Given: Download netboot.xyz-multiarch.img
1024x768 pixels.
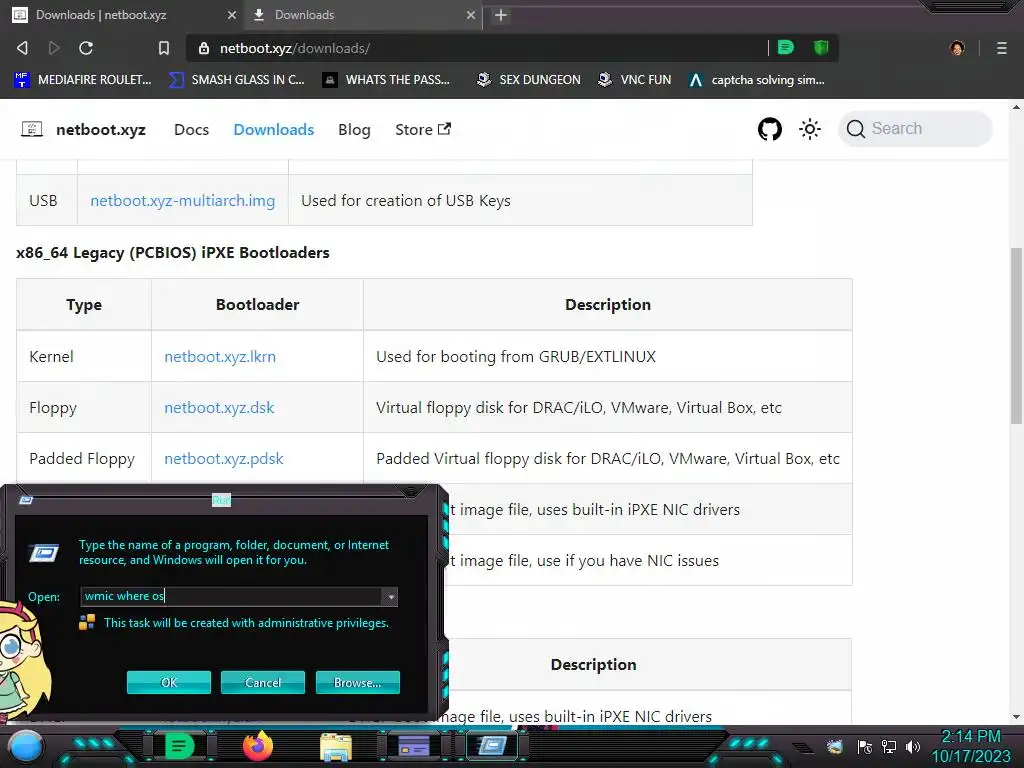Looking at the screenshot, I should [x=183, y=200].
